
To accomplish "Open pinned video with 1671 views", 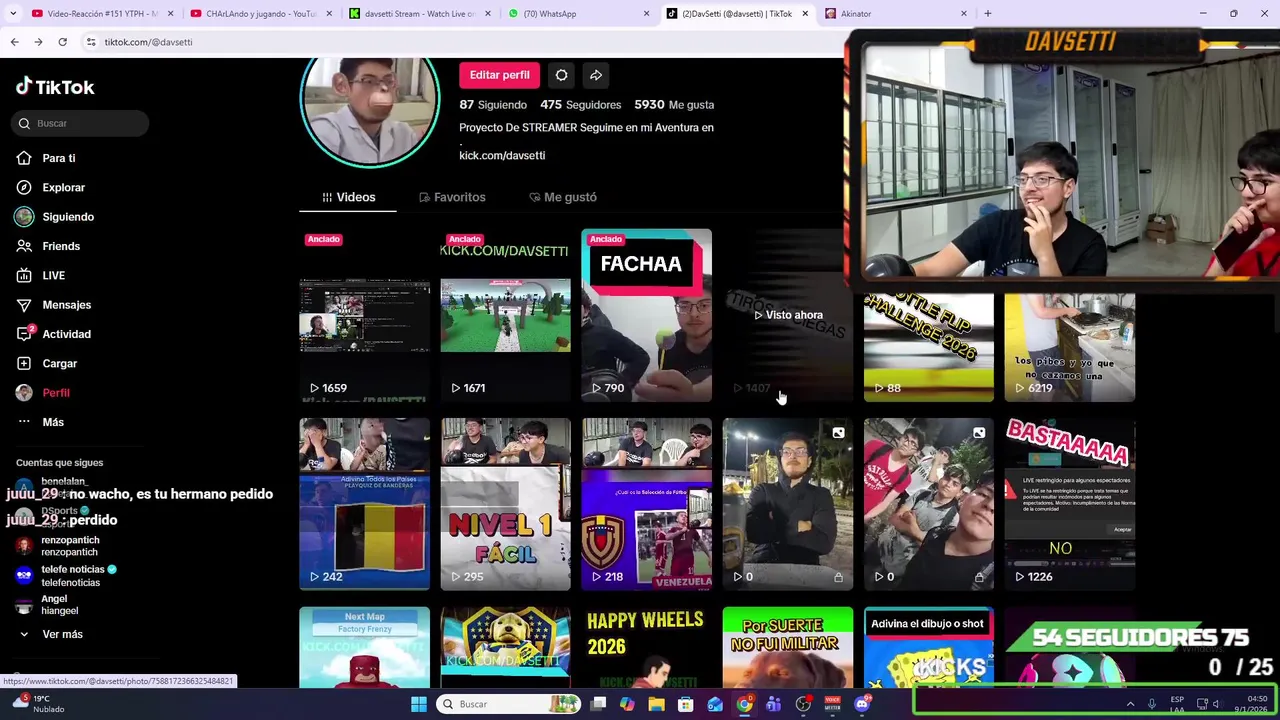I will click(506, 315).
